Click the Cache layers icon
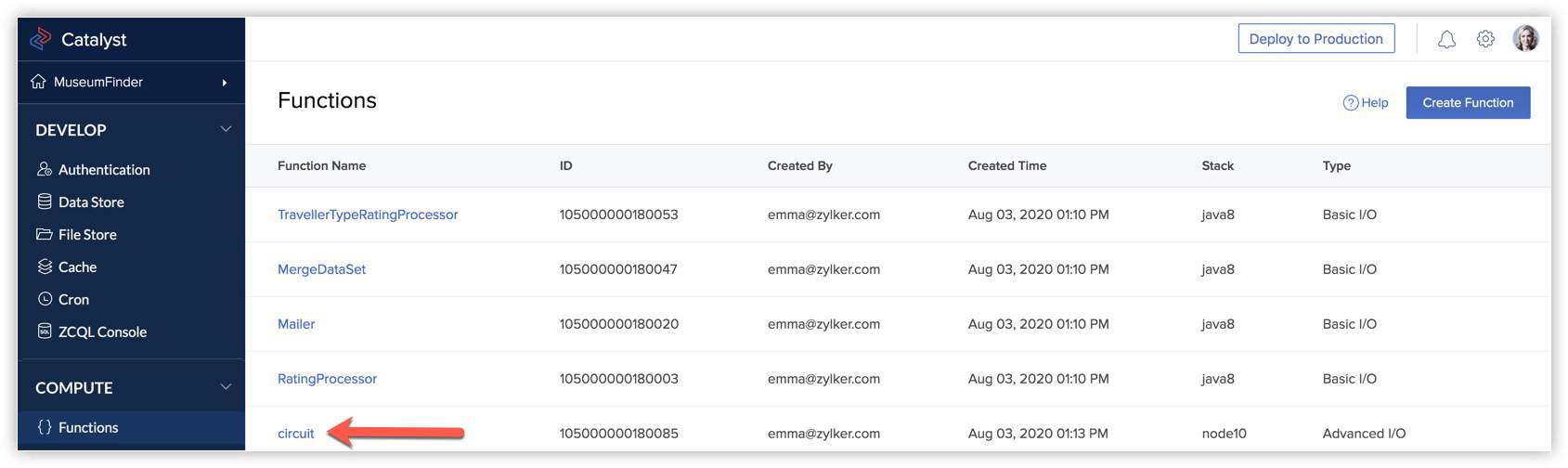This screenshot has width=1568, height=468. click(45, 266)
